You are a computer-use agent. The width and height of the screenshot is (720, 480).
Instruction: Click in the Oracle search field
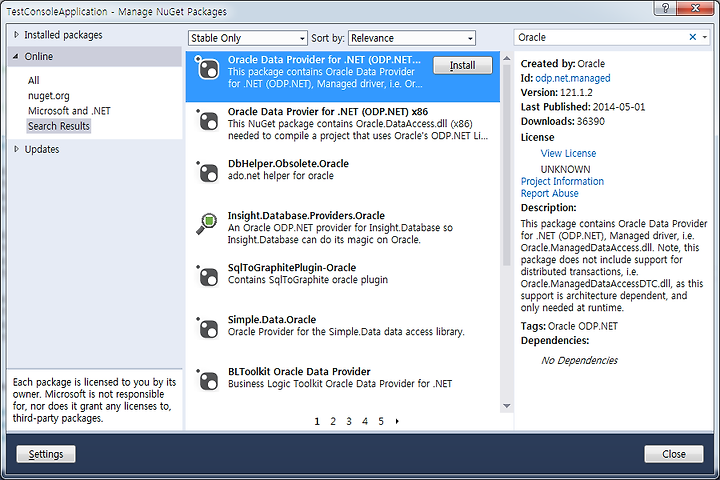coord(601,37)
